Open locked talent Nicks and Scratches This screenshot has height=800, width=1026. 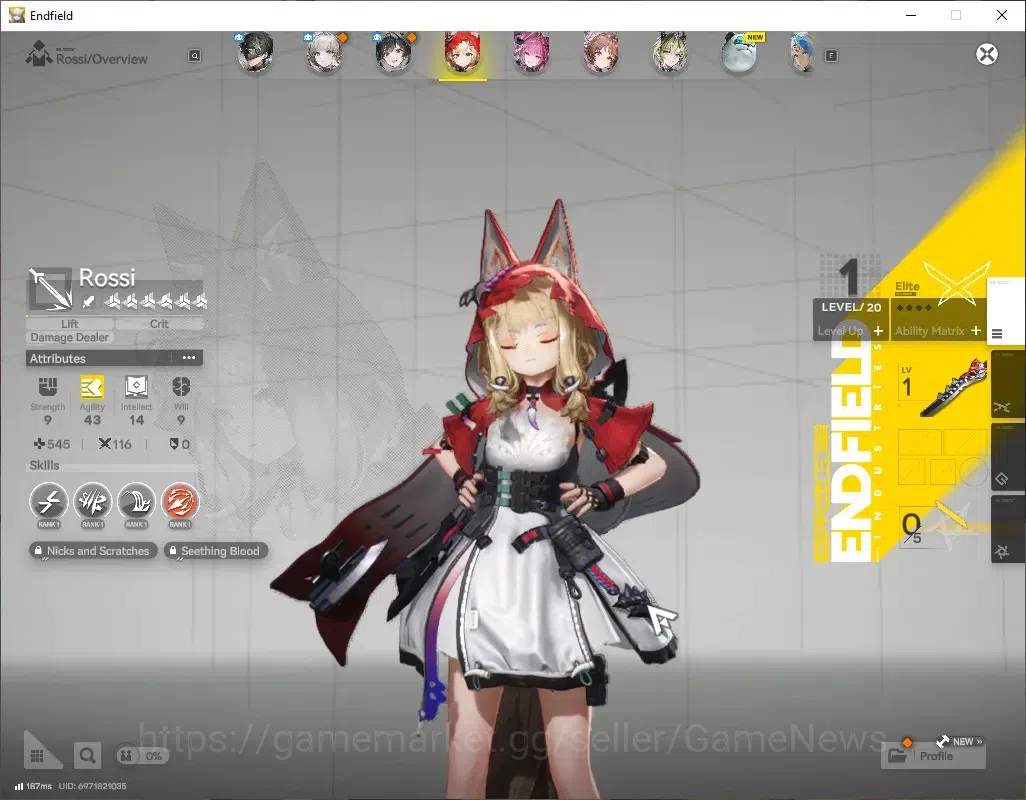click(x=93, y=551)
